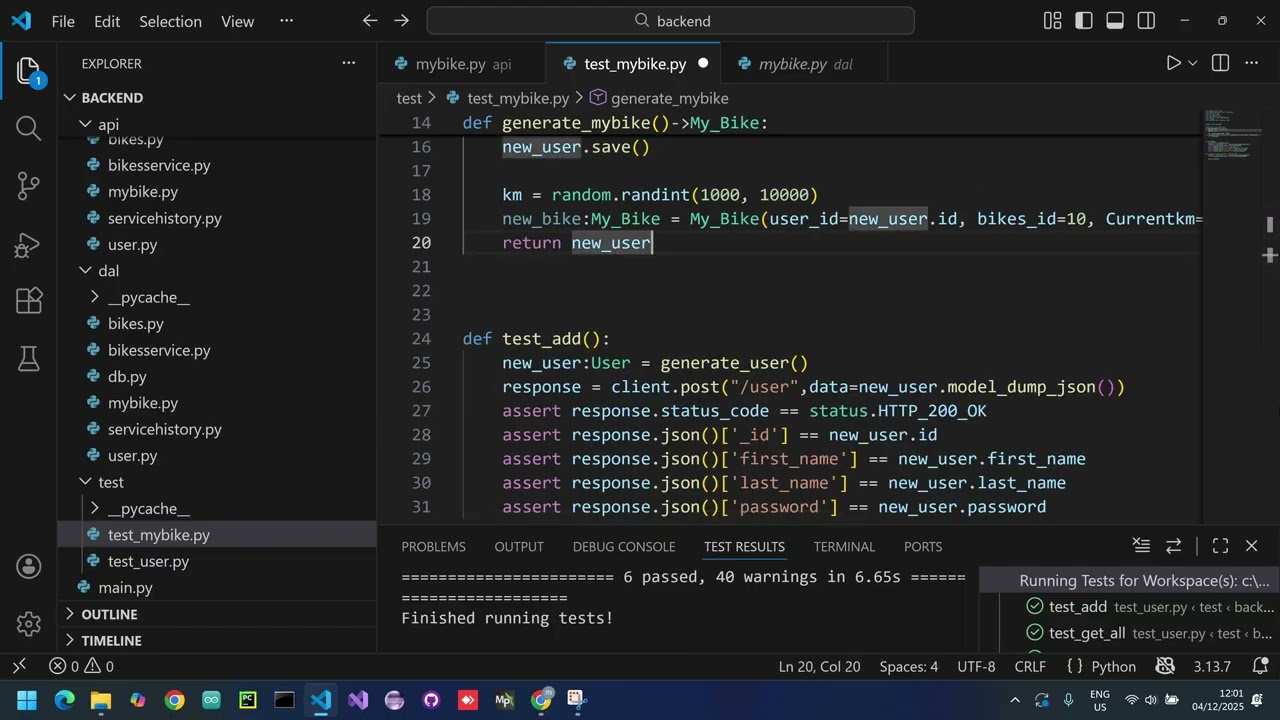This screenshot has height=720, width=1280.
Task: Close the bottom panel
Action: tap(1251, 545)
